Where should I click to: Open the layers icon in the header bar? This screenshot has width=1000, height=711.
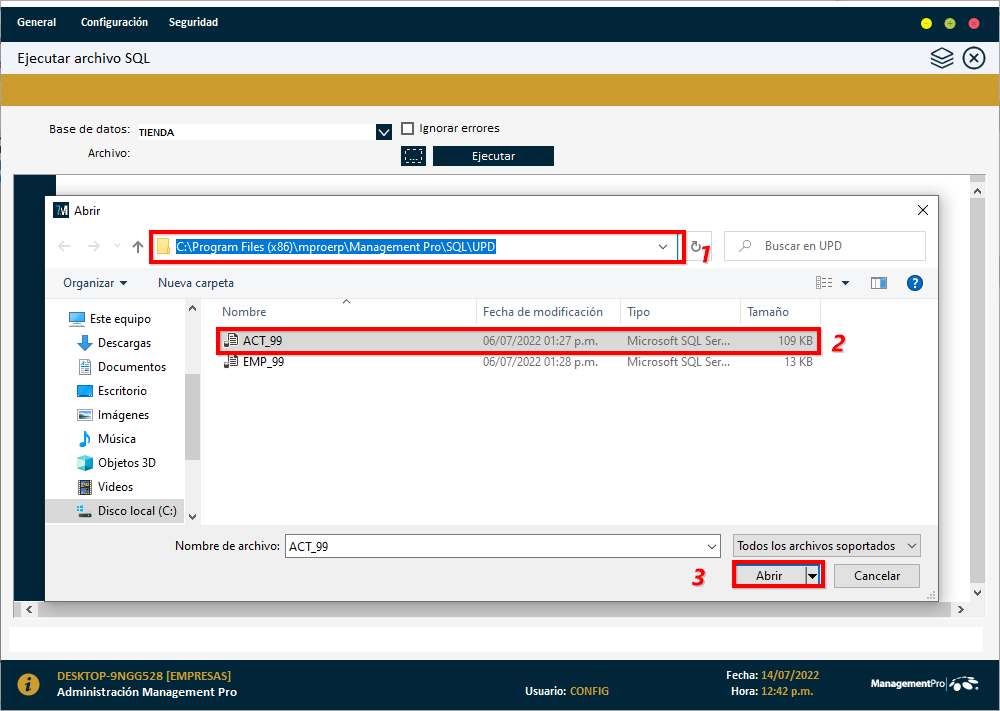click(941, 58)
